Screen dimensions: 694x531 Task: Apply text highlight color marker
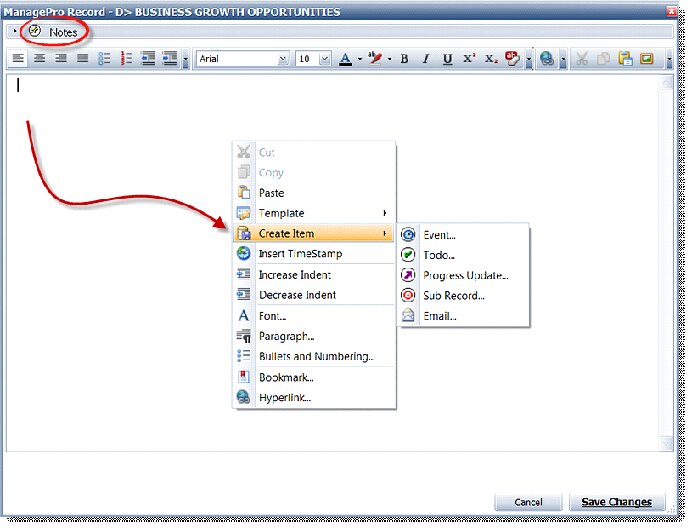(x=375, y=59)
